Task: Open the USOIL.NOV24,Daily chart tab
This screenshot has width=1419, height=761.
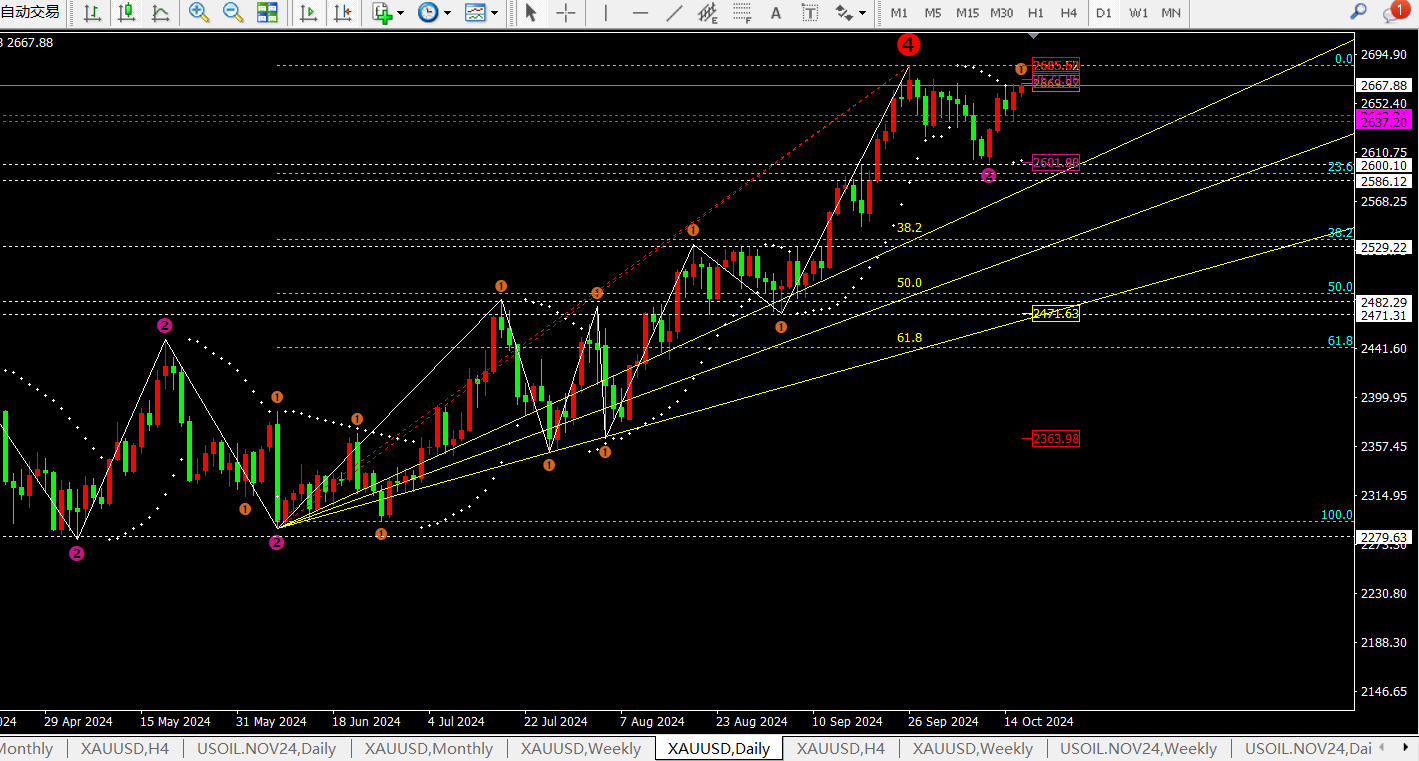Action: coord(266,748)
